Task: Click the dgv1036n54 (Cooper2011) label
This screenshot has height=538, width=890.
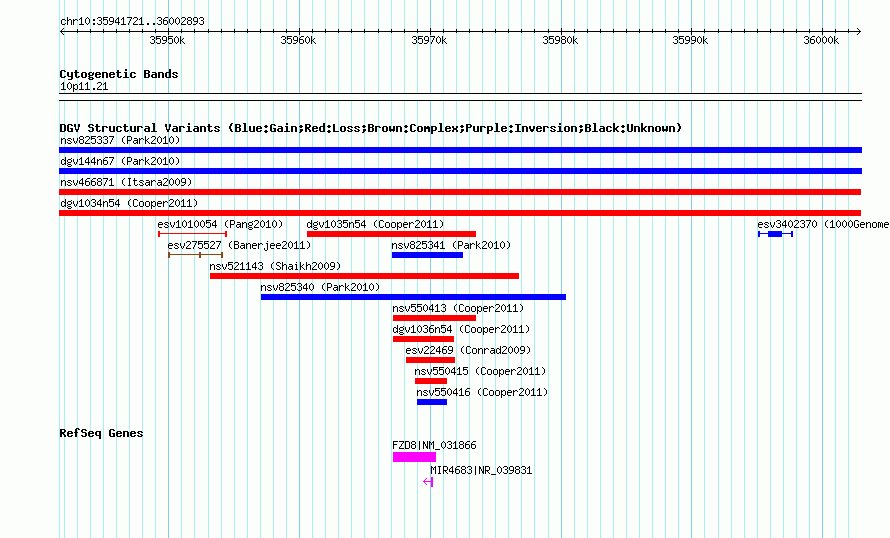Action: (461, 329)
